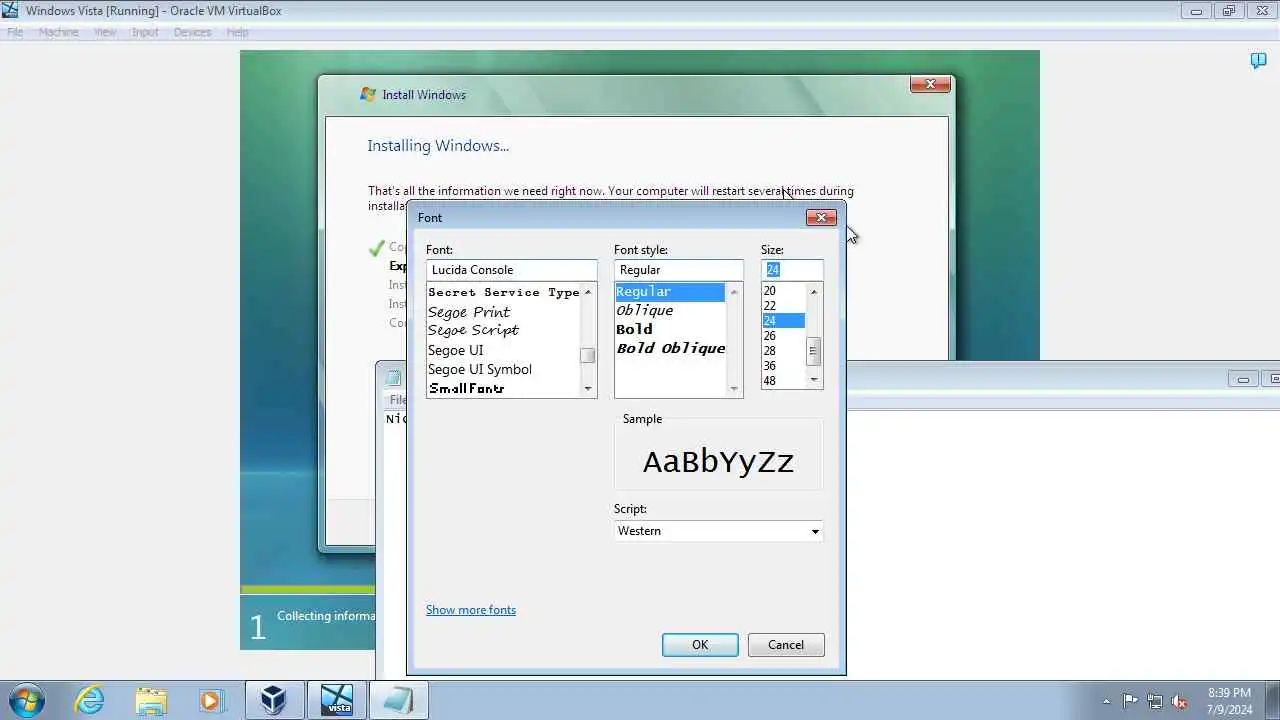Click the Notepad File menu
This screenshot has width=1280, height=720.
[x=397, y=400]
